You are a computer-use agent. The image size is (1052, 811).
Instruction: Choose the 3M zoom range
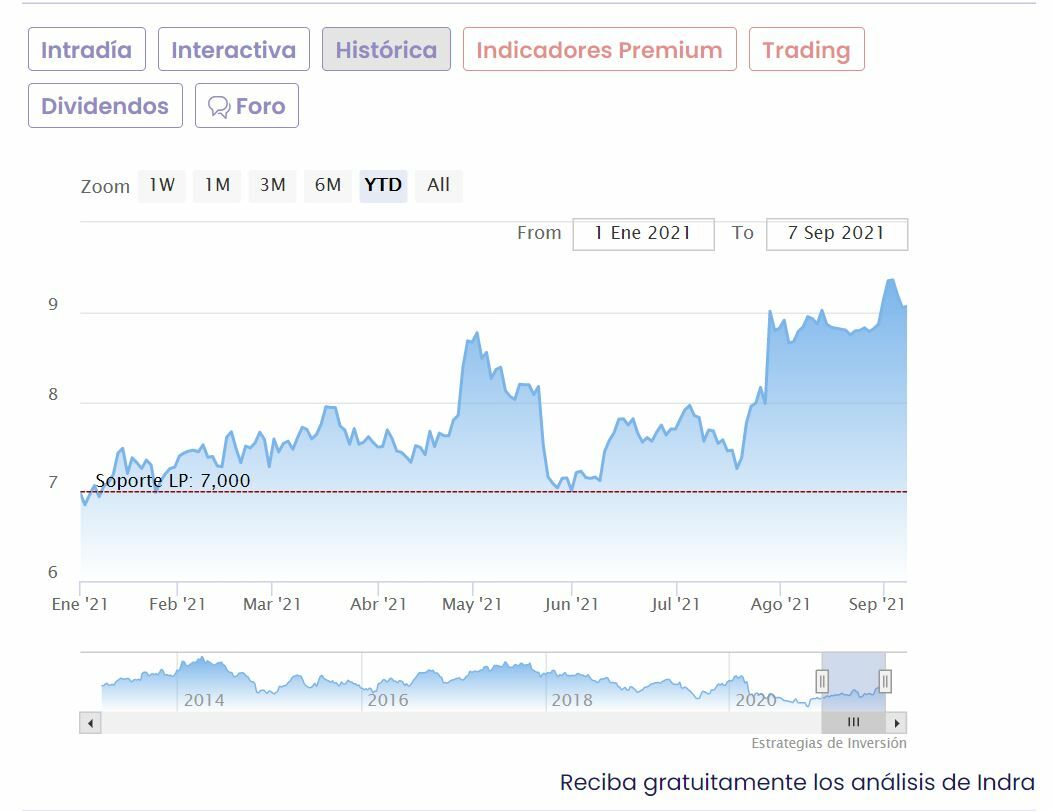pos(272,185)
